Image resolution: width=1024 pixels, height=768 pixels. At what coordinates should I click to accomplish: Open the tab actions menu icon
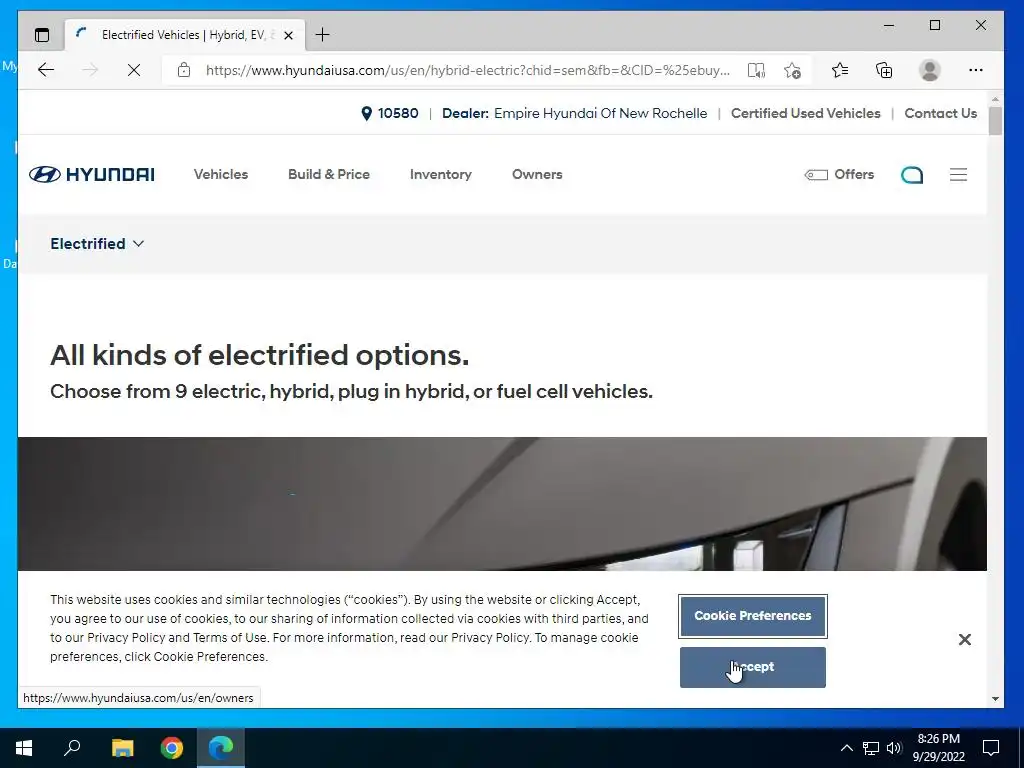[42, 35]
